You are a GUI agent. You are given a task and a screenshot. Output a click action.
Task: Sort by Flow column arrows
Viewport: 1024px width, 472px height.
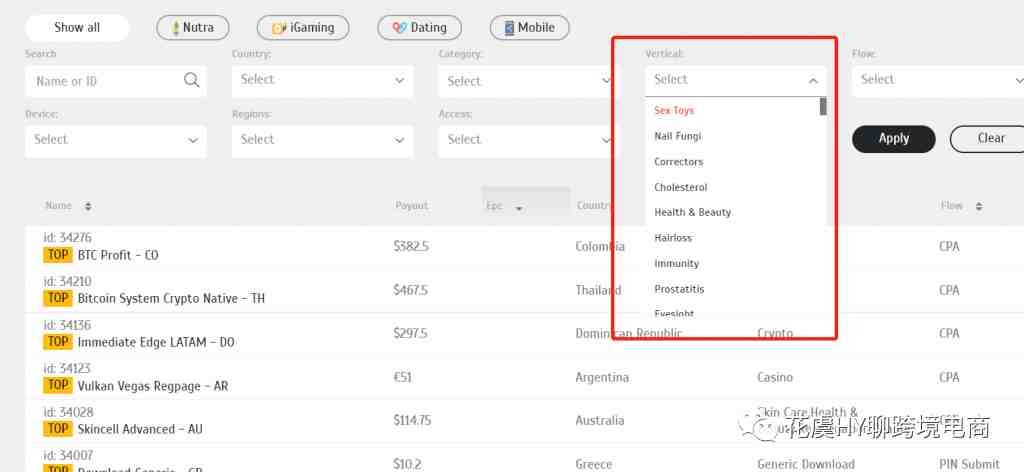coord(981,207)
